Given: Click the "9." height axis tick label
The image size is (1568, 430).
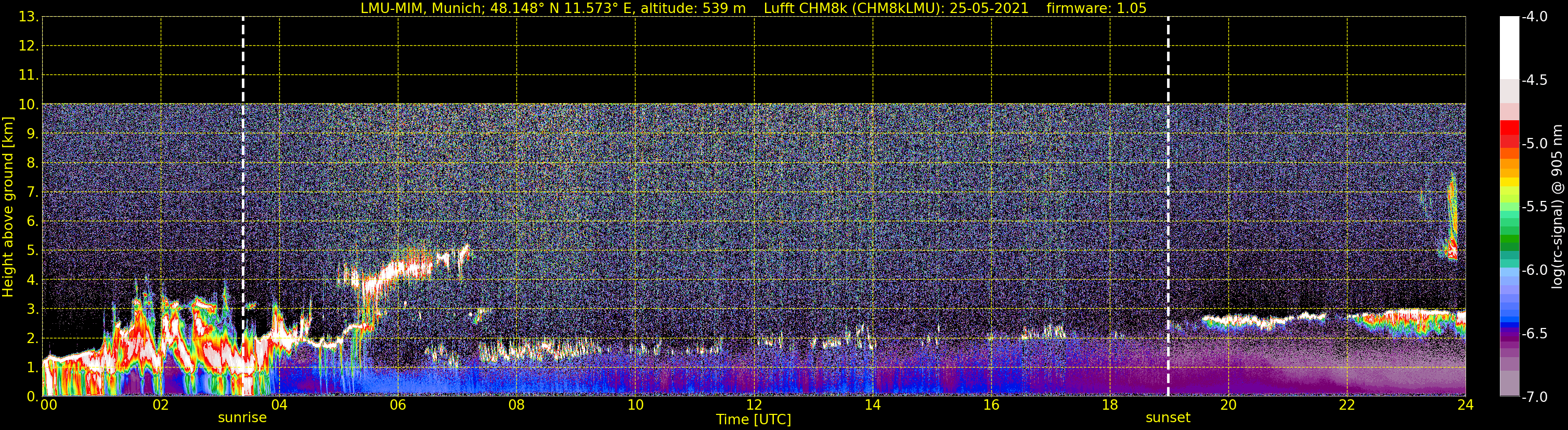Looking at the screenshot, I should pos(32,134).
